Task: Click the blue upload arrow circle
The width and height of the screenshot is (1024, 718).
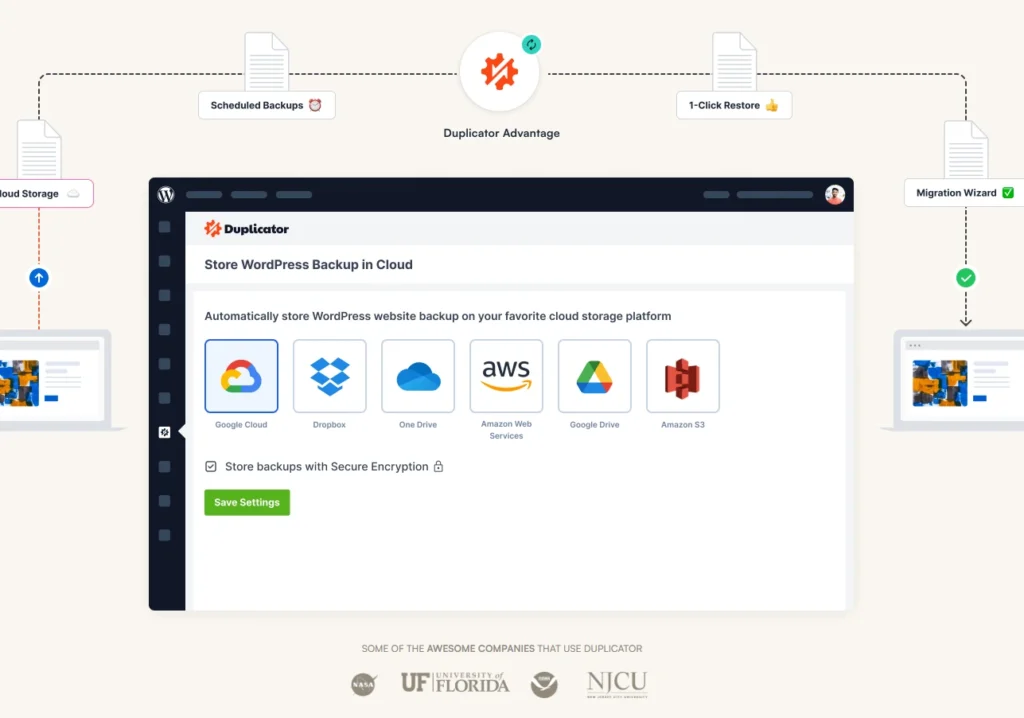Action: pyautogui.click(x=39, y=278)
